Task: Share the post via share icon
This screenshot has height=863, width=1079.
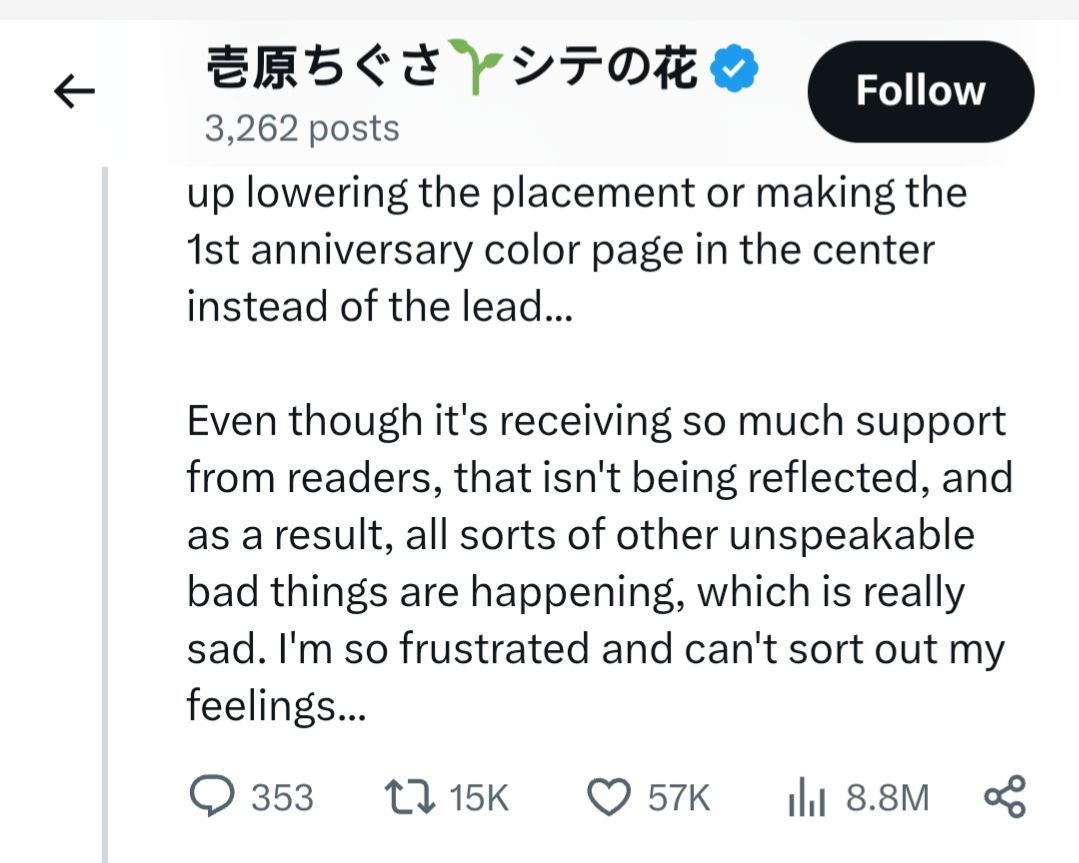Action: click(x=1005, y=796)
